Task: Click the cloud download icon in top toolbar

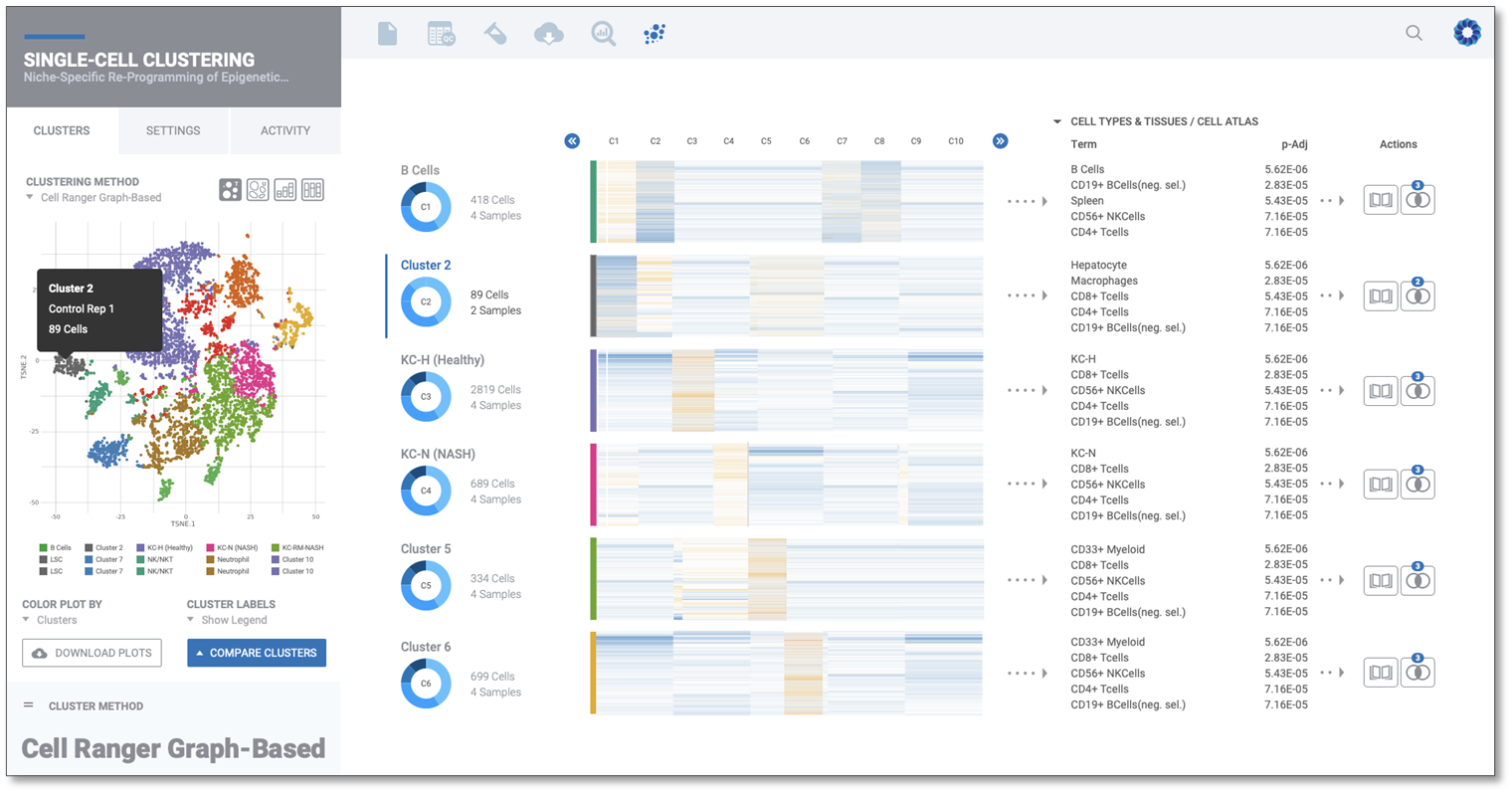Action: click(x=548, y=34)
